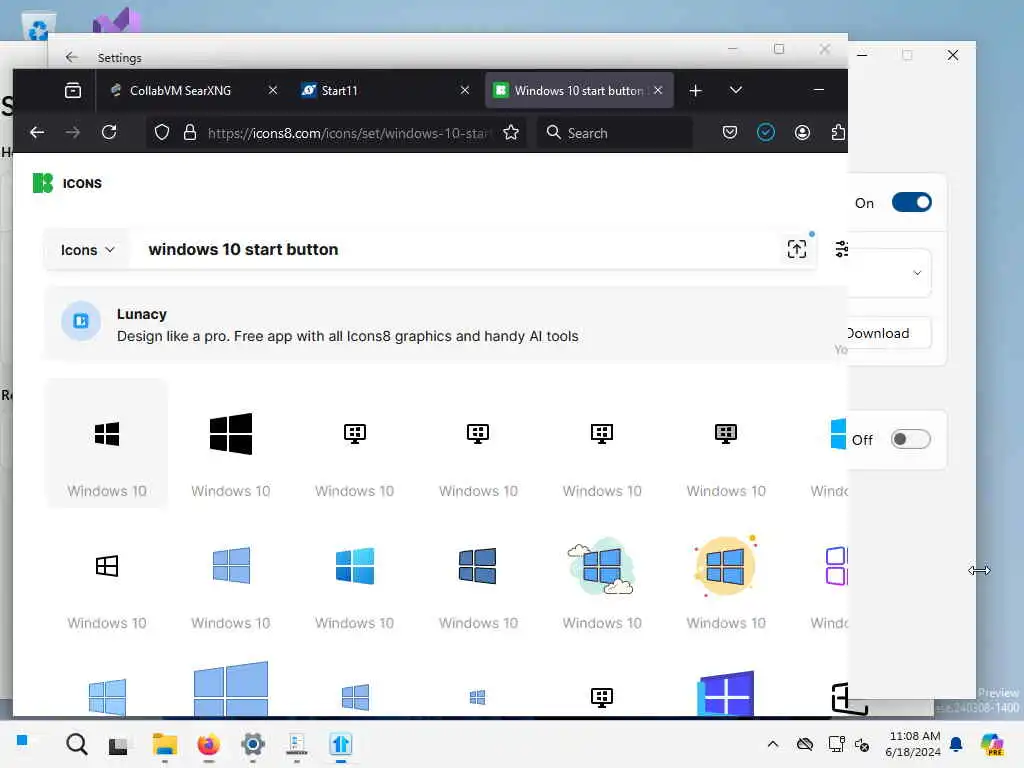Close the Start11 browser tab
Viewport: 1024px width, 768px height.
point(464,90)
